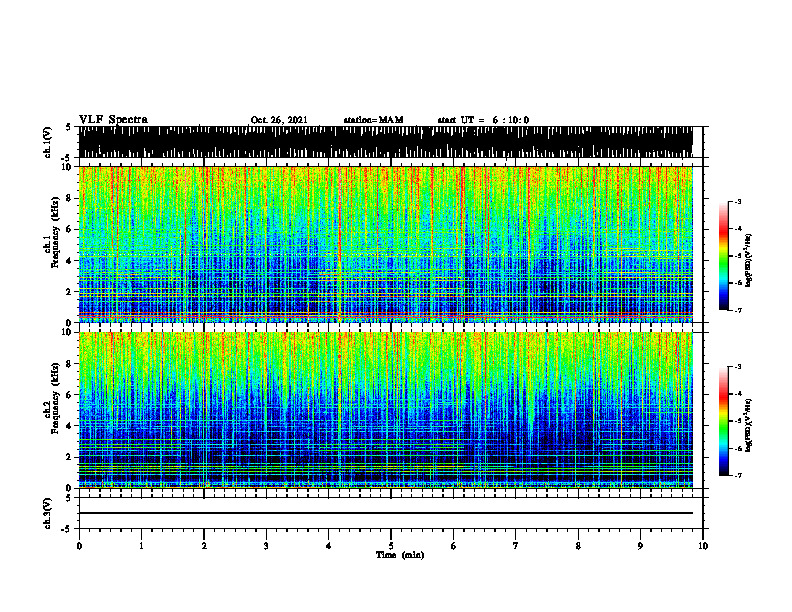This screenshot has width=792, height=612.
Task: Click time axis tick label "3"
Action: pos(266,546)
